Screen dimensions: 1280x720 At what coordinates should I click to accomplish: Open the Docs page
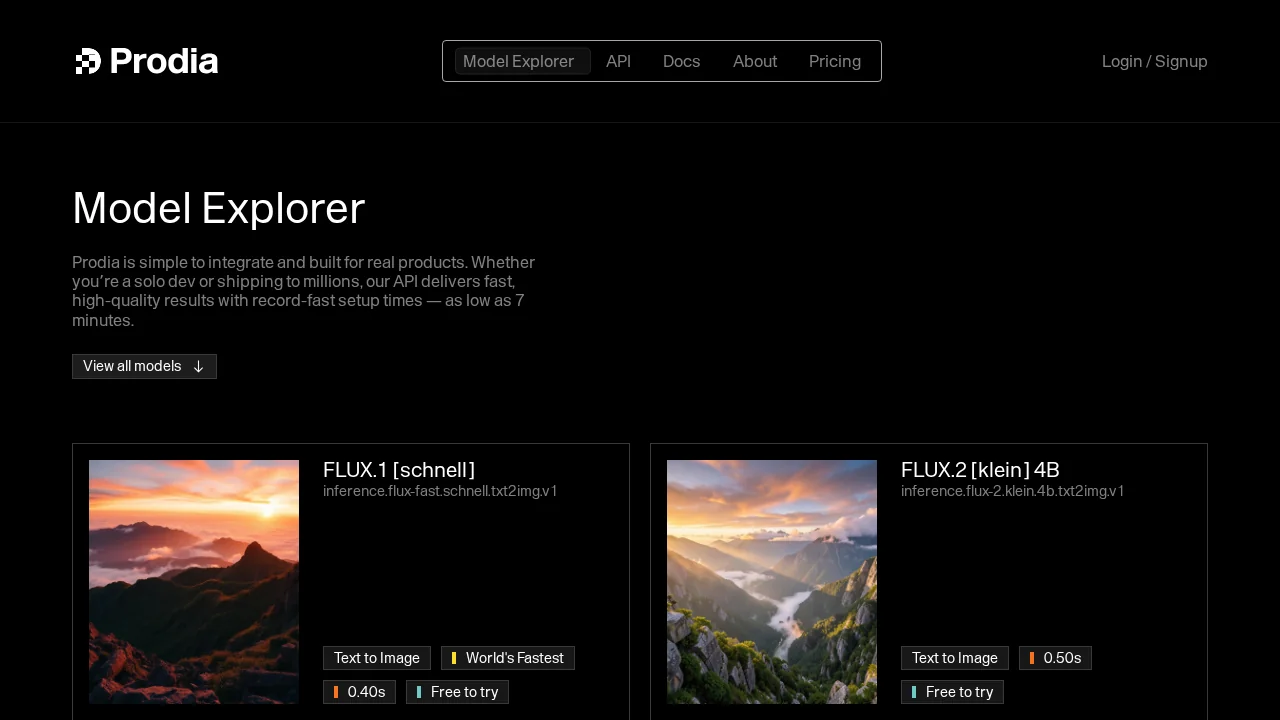[682, 61]
